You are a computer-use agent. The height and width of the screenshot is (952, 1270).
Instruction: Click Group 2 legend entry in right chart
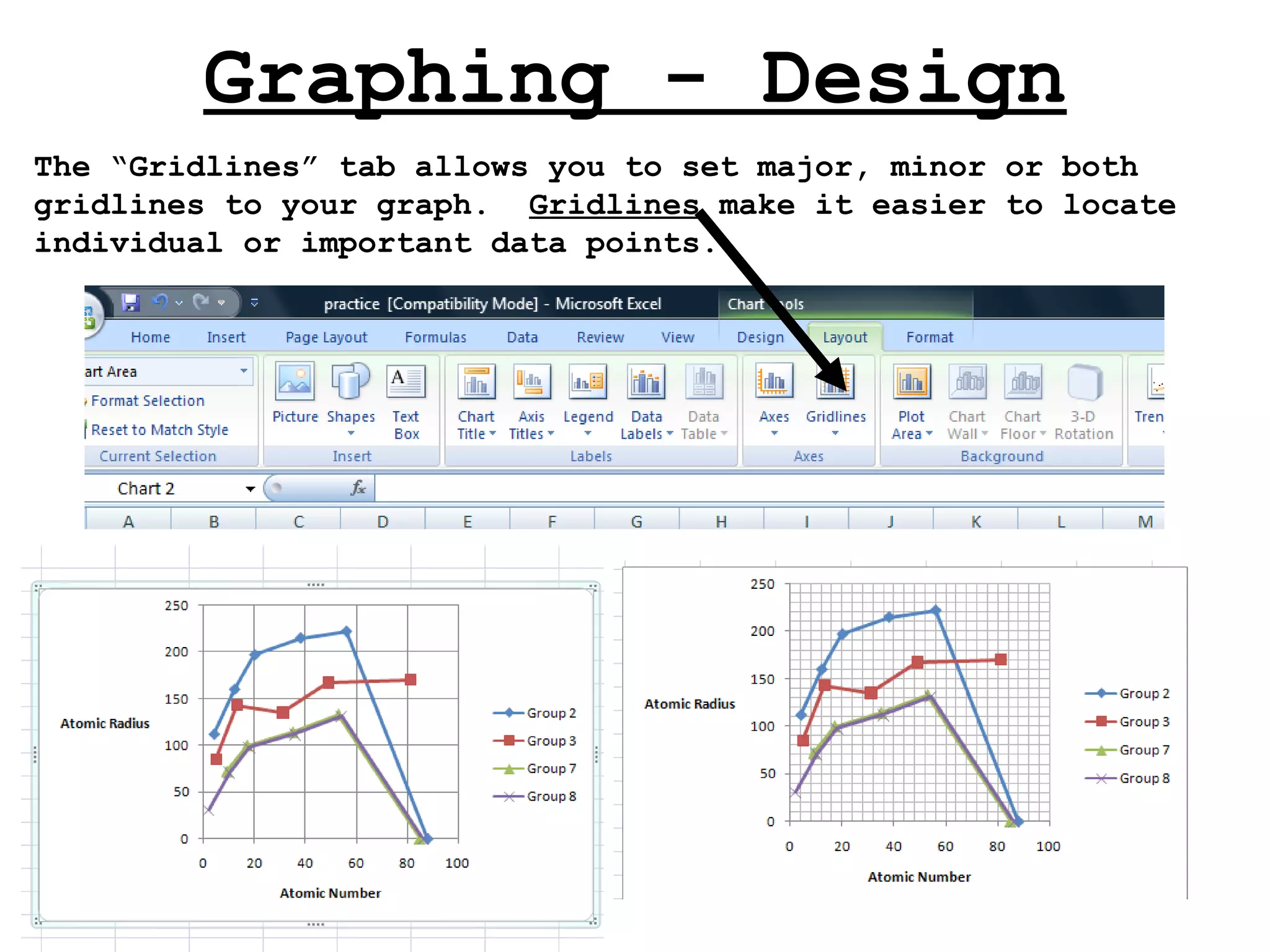point(1127,693)
